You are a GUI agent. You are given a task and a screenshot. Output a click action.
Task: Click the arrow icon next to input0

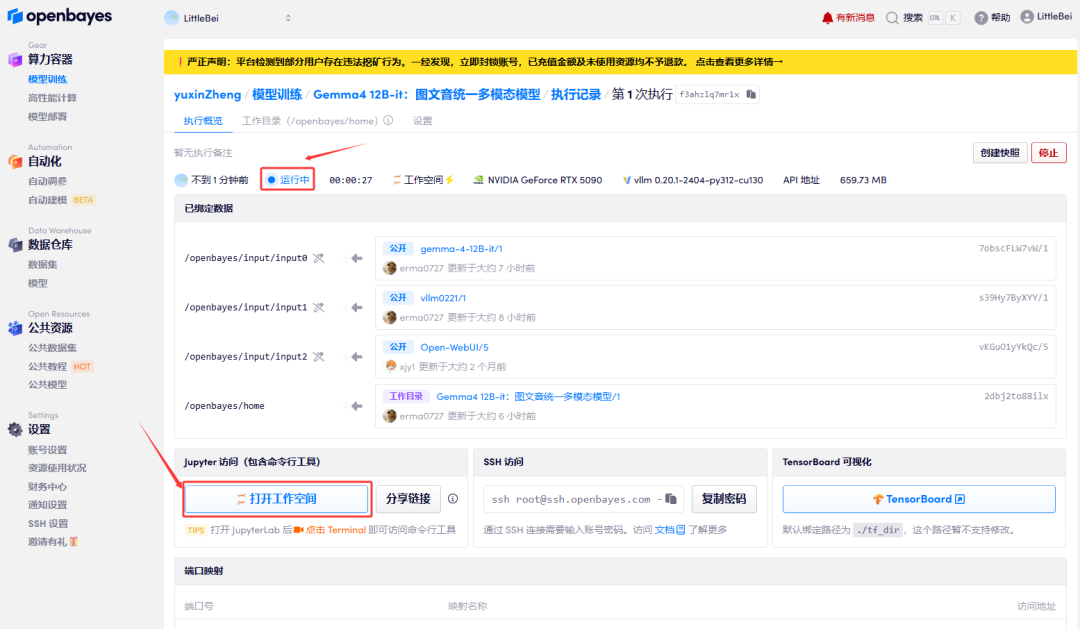pos(357,258)
